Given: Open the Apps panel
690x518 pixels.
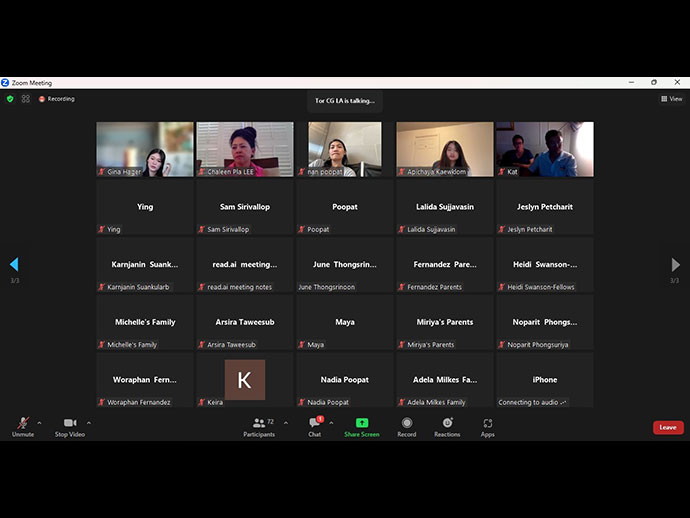Looking at the screenshot, I should (487, 424).
